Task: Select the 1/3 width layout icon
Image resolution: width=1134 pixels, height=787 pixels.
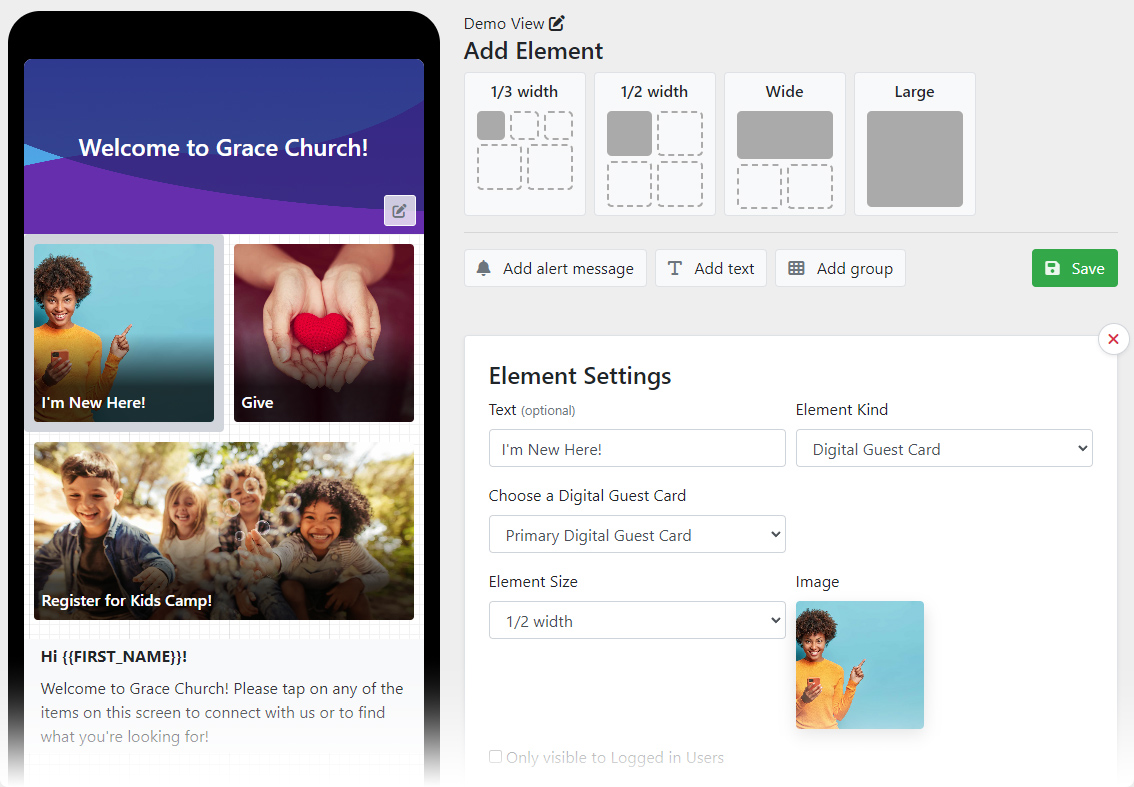Action: pyautogui.click(x=524, y=144)
